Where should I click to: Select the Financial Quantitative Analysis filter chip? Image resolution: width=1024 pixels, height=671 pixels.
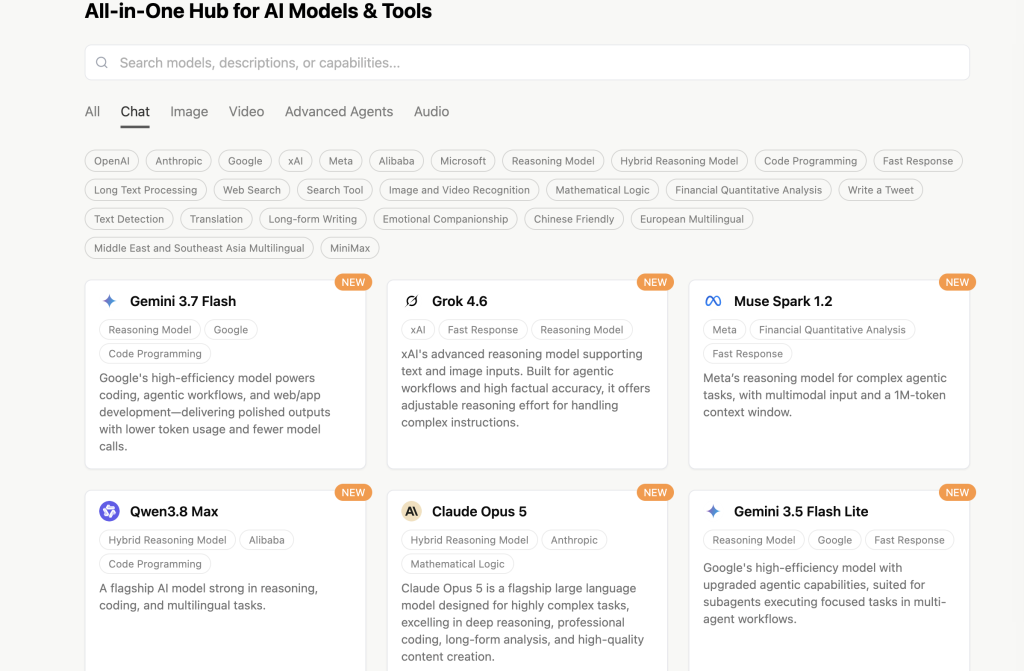point(748,190)
